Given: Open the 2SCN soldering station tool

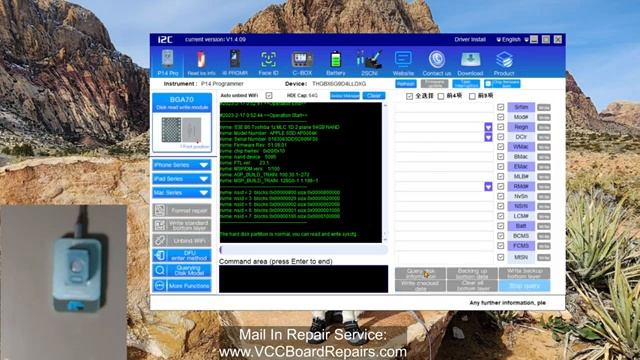Looking at the screenshot, I should 369,62.
